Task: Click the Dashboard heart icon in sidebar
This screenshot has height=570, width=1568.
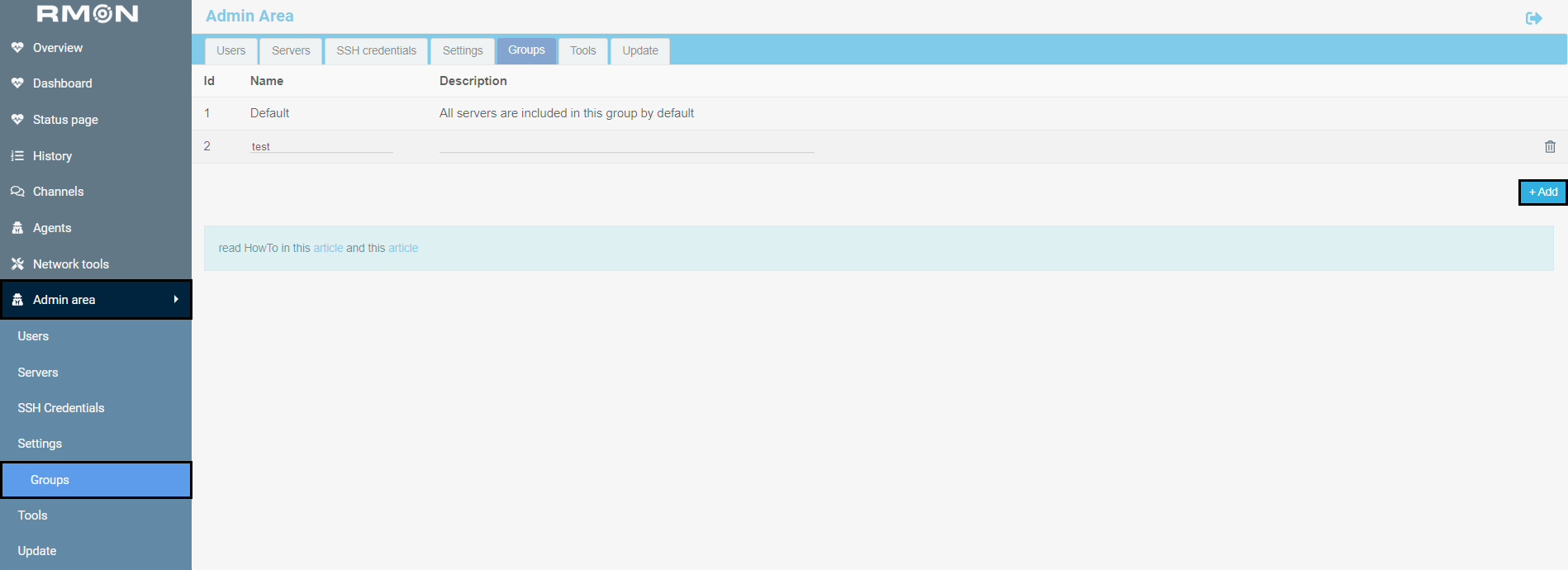Action: (x=17, y=83)
